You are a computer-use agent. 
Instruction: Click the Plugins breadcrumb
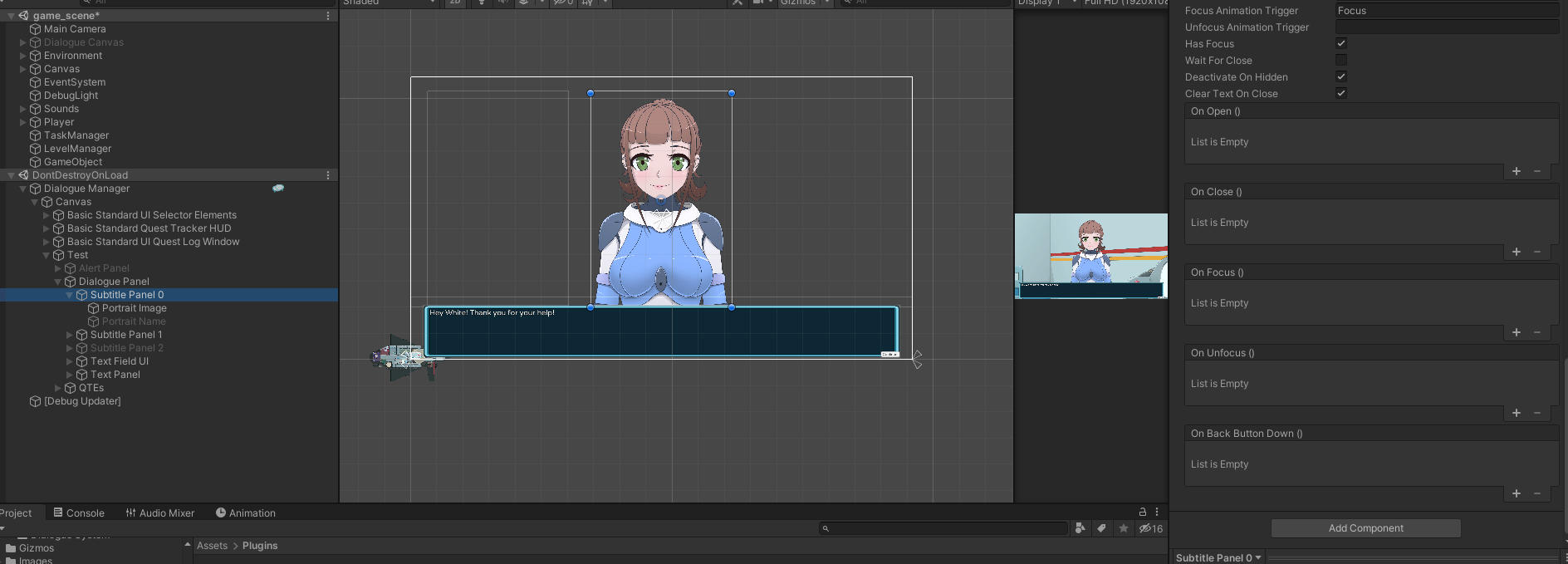260,546
